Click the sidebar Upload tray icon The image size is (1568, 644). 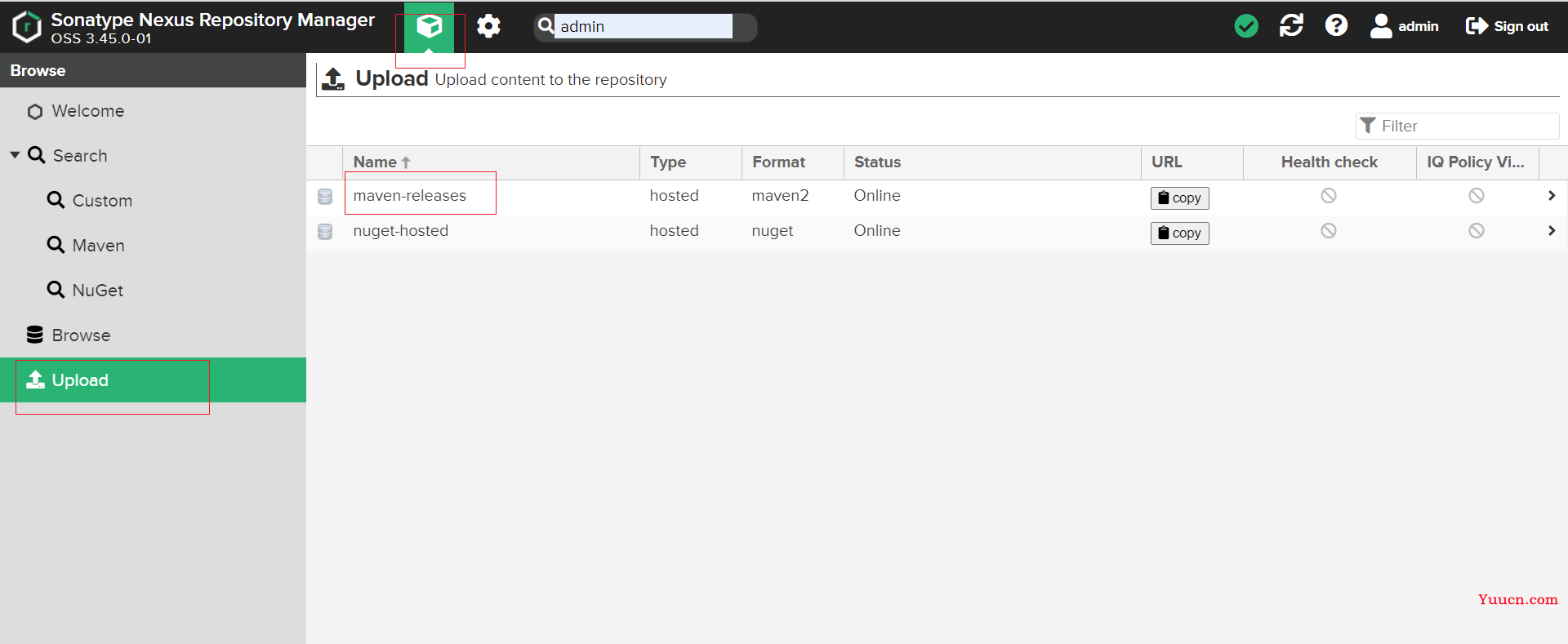pos(35,380)
